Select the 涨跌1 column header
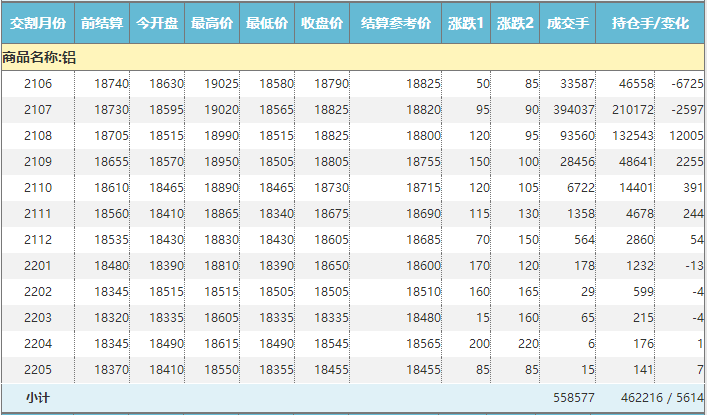707x415 pixels. click(x=466, y=23)
